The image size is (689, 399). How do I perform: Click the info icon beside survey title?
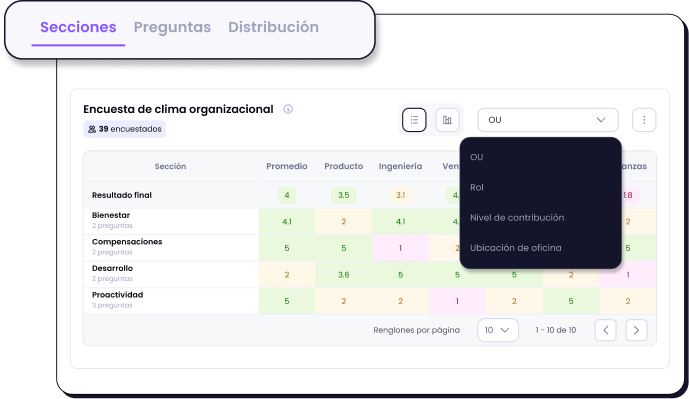pyautogui.click(x=288, y=109)
